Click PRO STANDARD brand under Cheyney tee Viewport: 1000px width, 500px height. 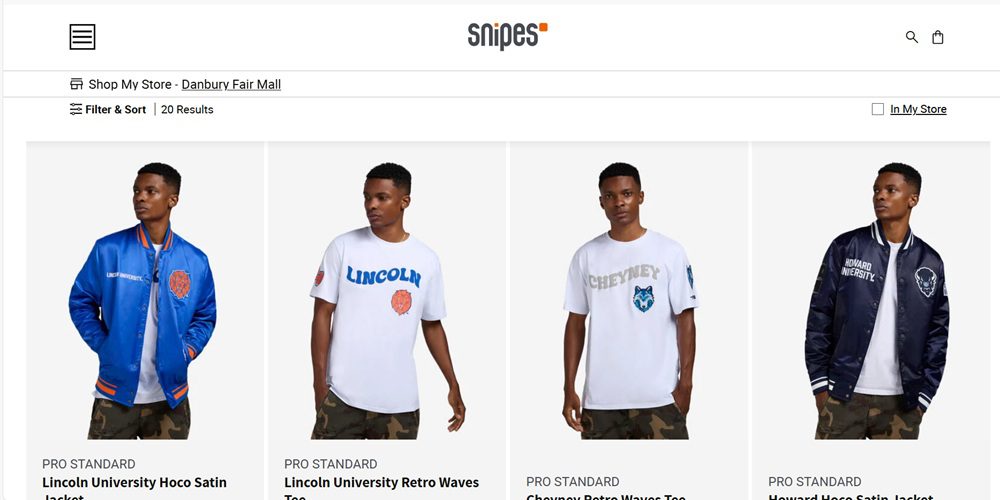[x=573, y=482]
